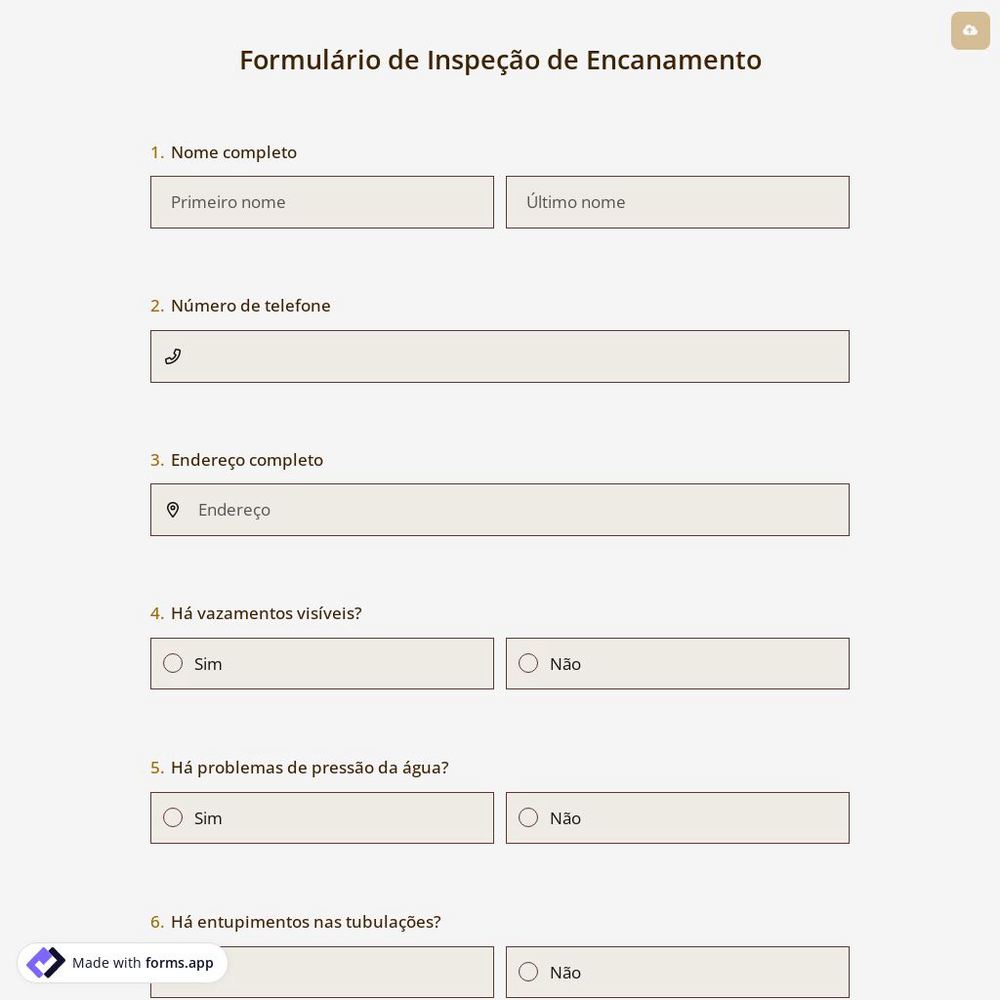1000x1000 pixels.
Task: Click the Número de telefone question label
Action: tap(250, 305)
